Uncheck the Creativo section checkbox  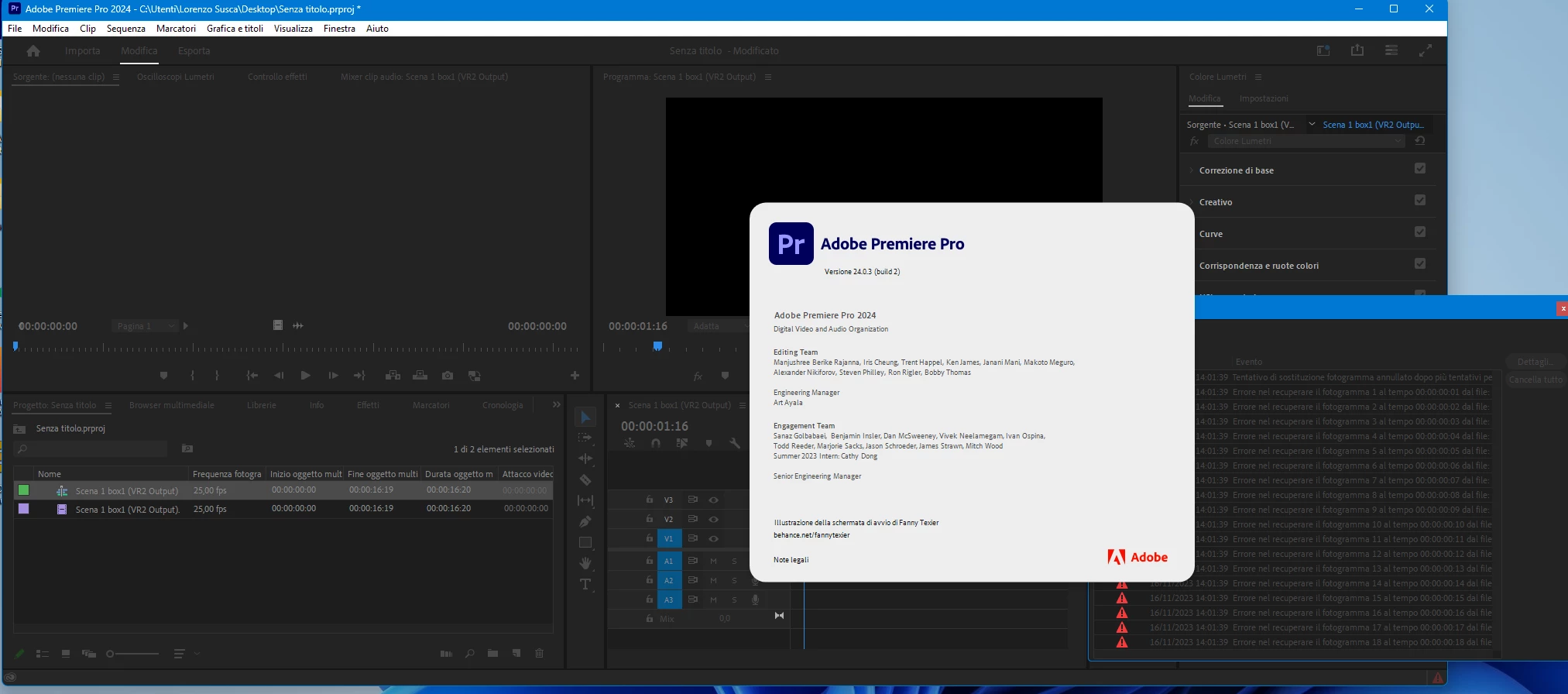pyautogui.click(x=1420, y=200)
